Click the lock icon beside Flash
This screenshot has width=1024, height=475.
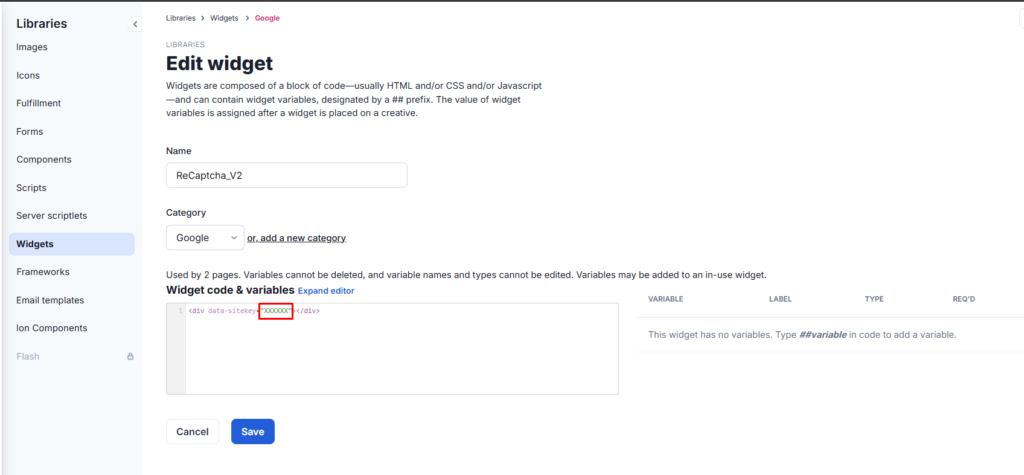(130, 357)
